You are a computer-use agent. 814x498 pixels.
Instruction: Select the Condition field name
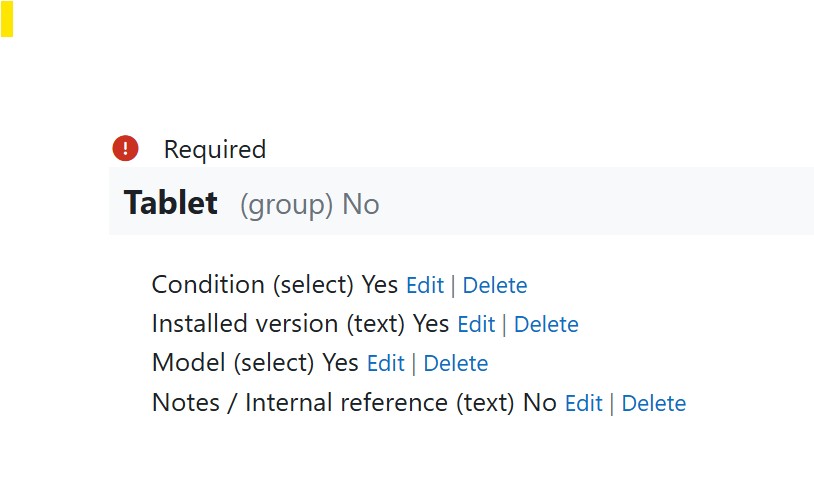coord(208,285)
